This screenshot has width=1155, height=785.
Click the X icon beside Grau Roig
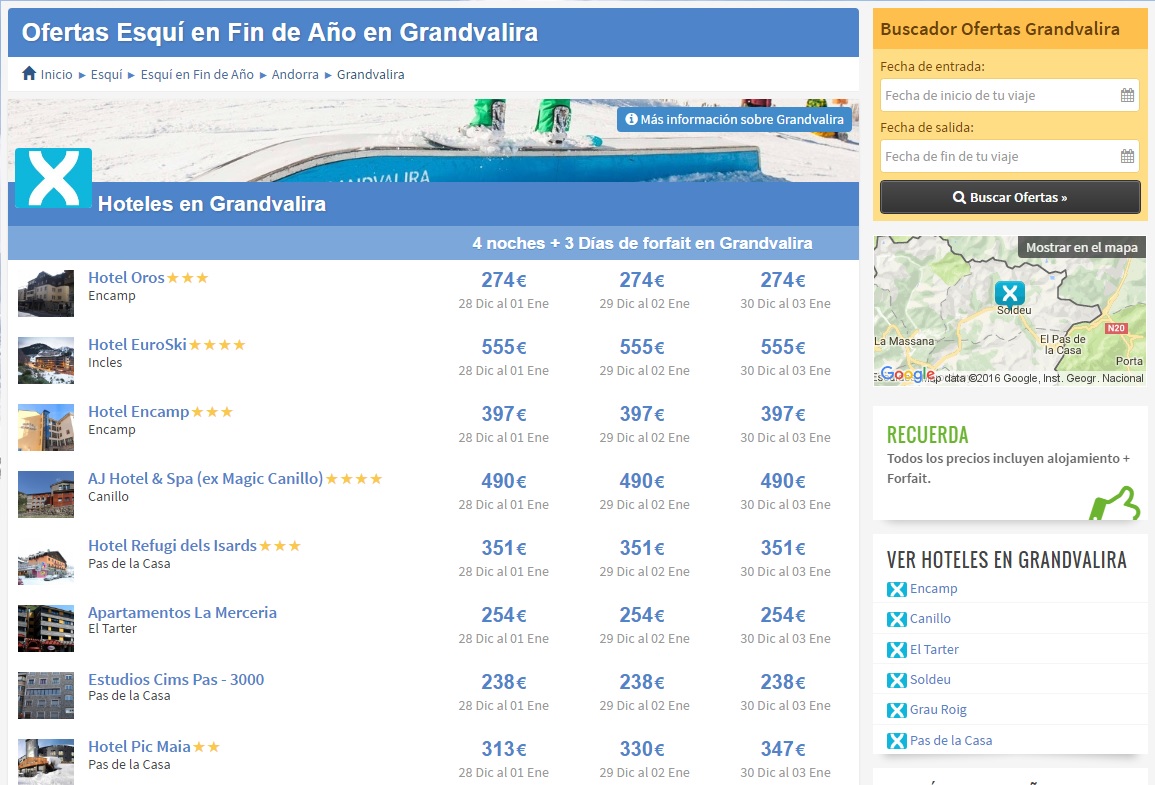point(896,710)
